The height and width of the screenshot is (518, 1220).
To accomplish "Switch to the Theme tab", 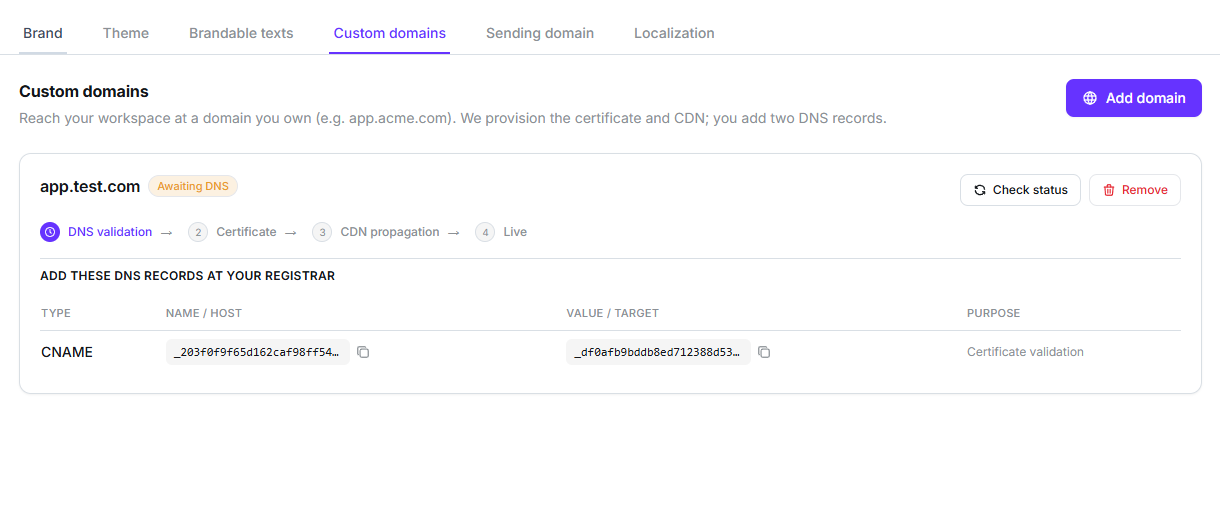I will 126,33.
